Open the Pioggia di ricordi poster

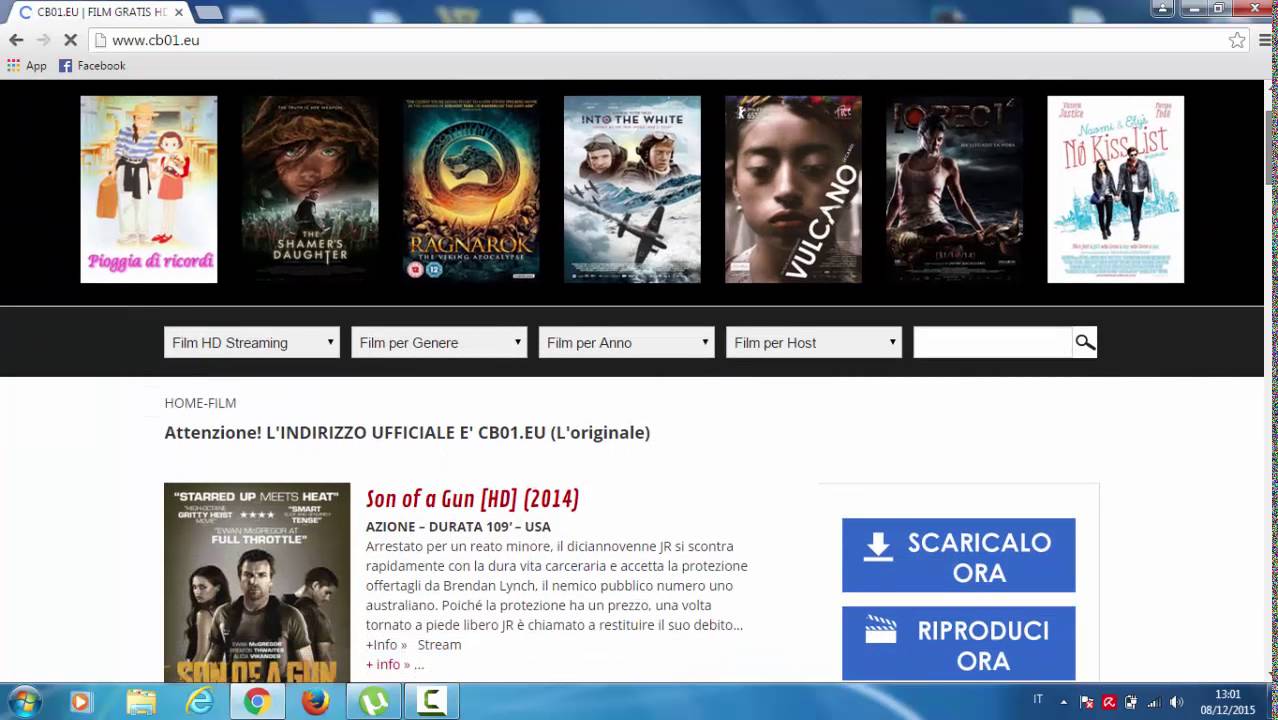pyautogui.click(x=149, y=189)
